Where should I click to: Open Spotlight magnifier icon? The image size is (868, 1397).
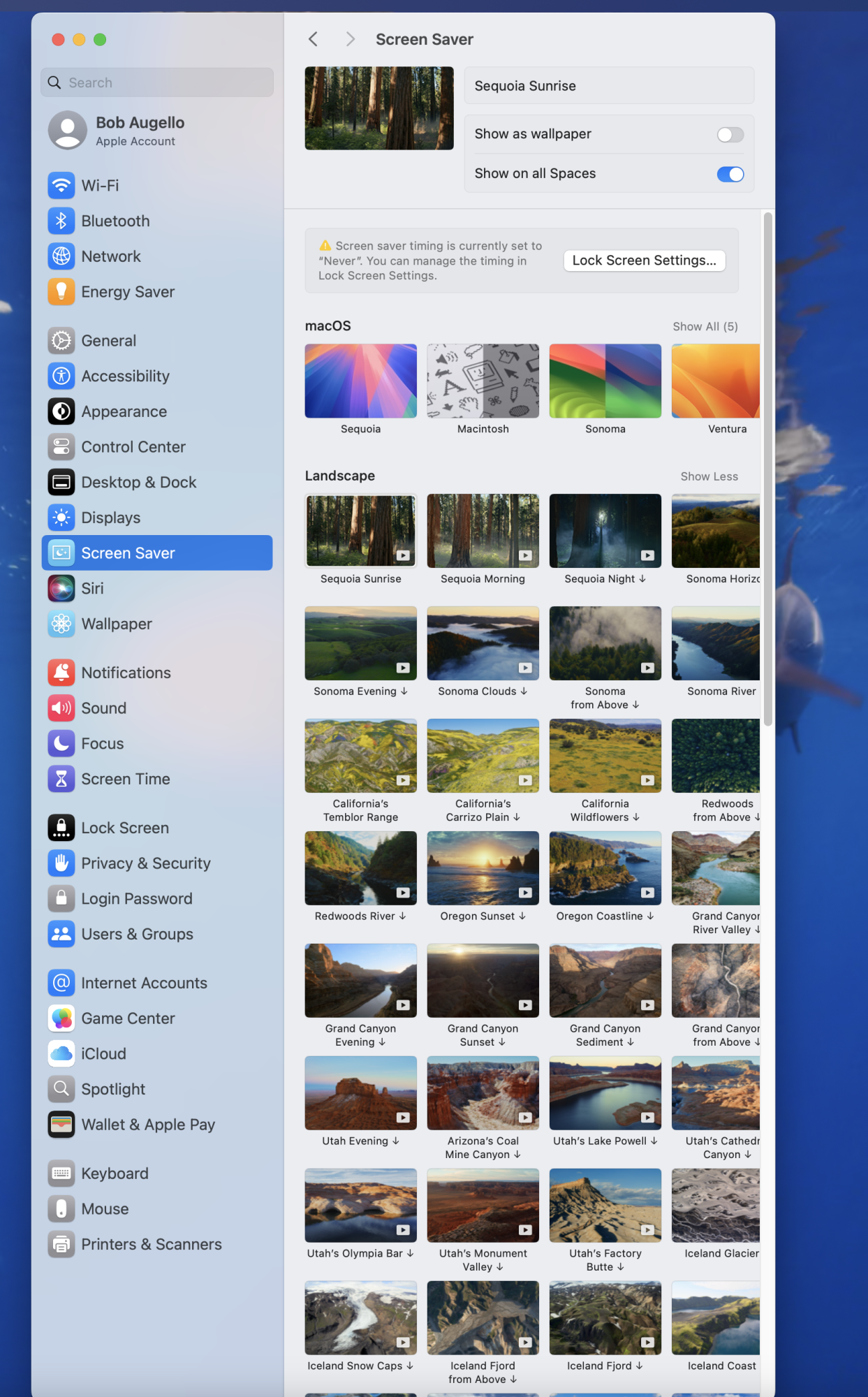pos(61,1089)
